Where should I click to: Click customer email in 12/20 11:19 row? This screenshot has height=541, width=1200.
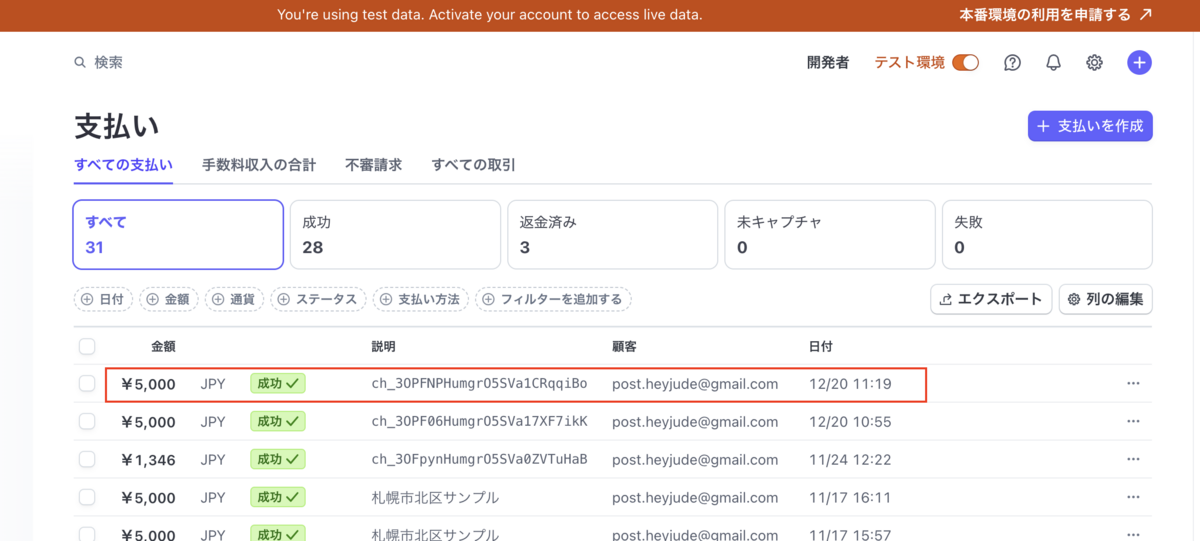695,383
